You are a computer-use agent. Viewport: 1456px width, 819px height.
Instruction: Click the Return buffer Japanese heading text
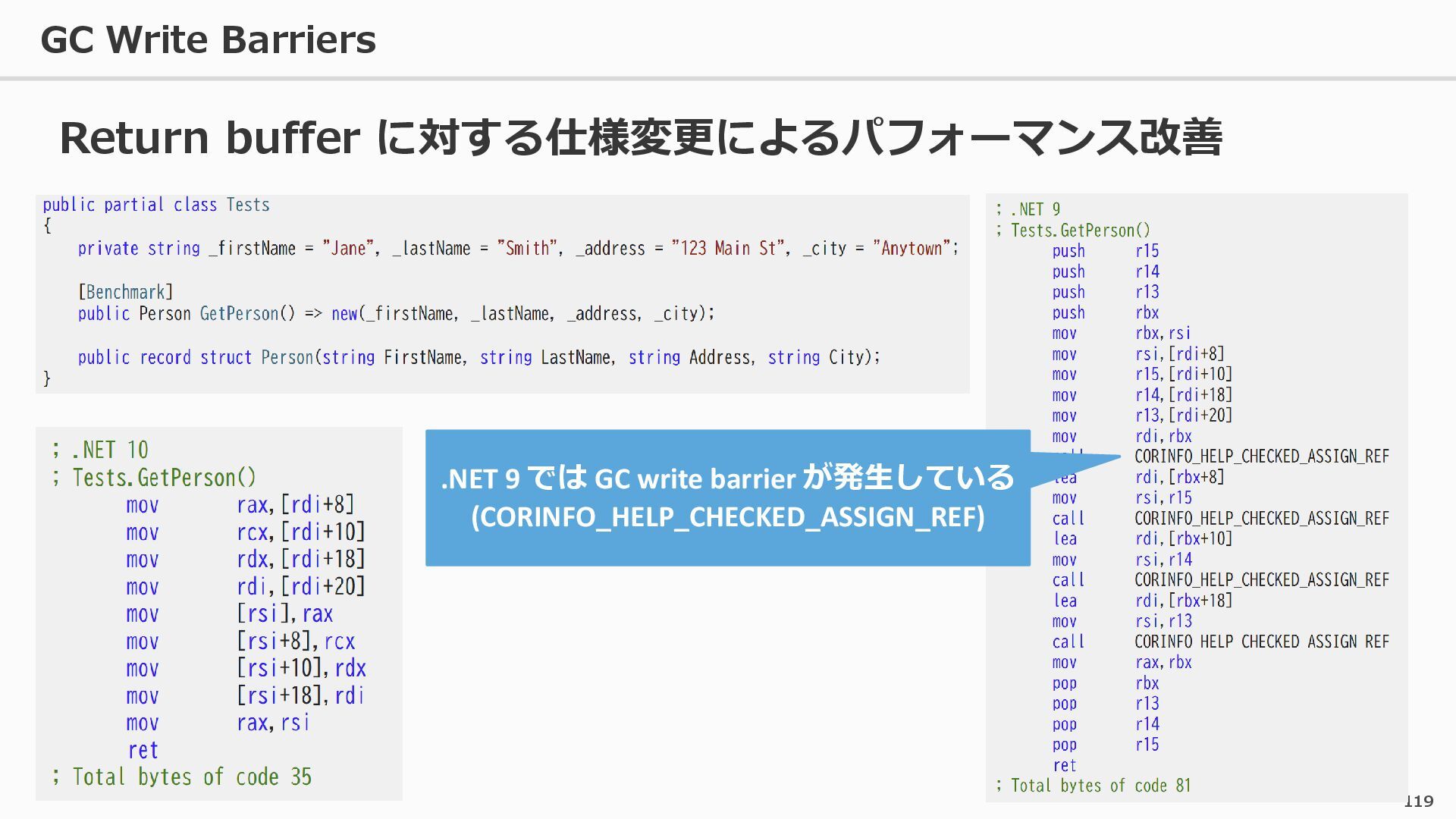(x=640, y=137)
